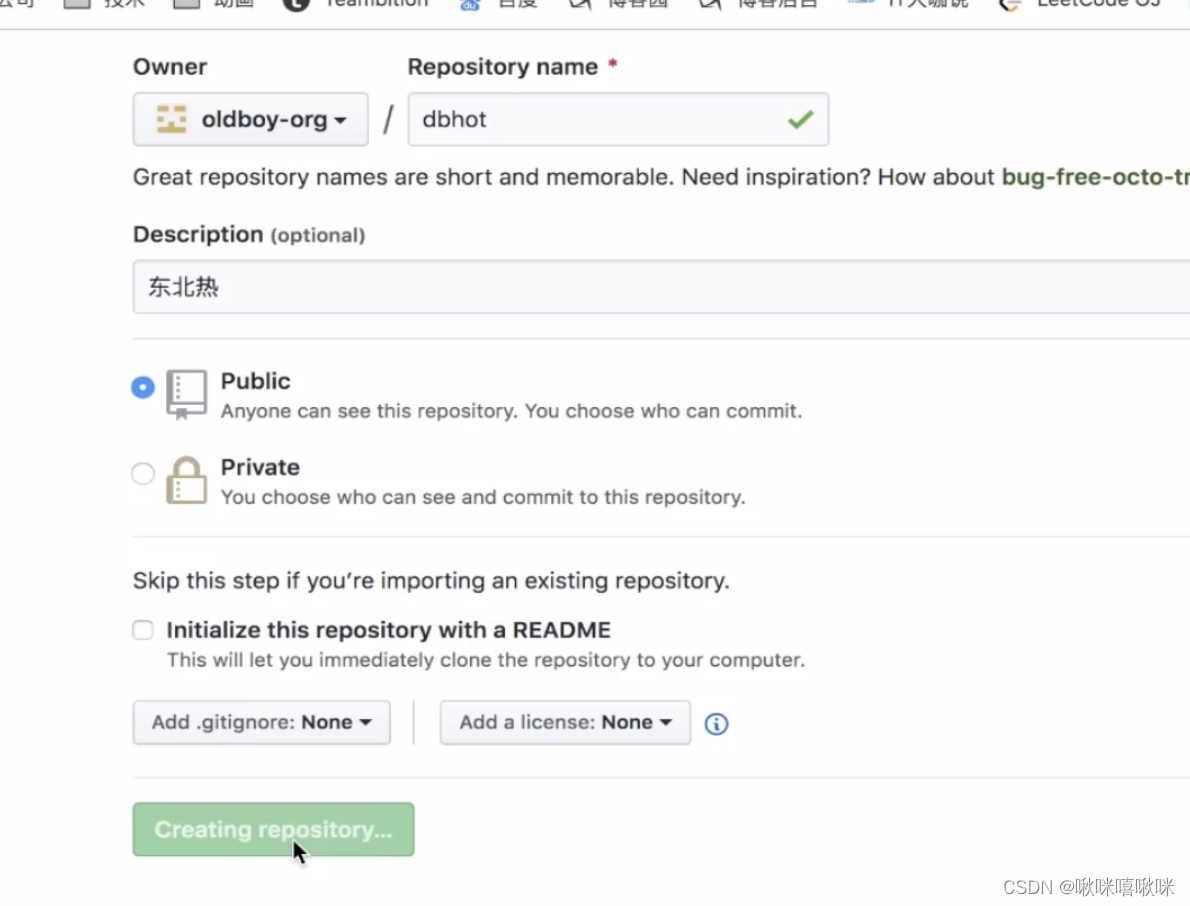Click the Public repository book icon

(186, 394)
